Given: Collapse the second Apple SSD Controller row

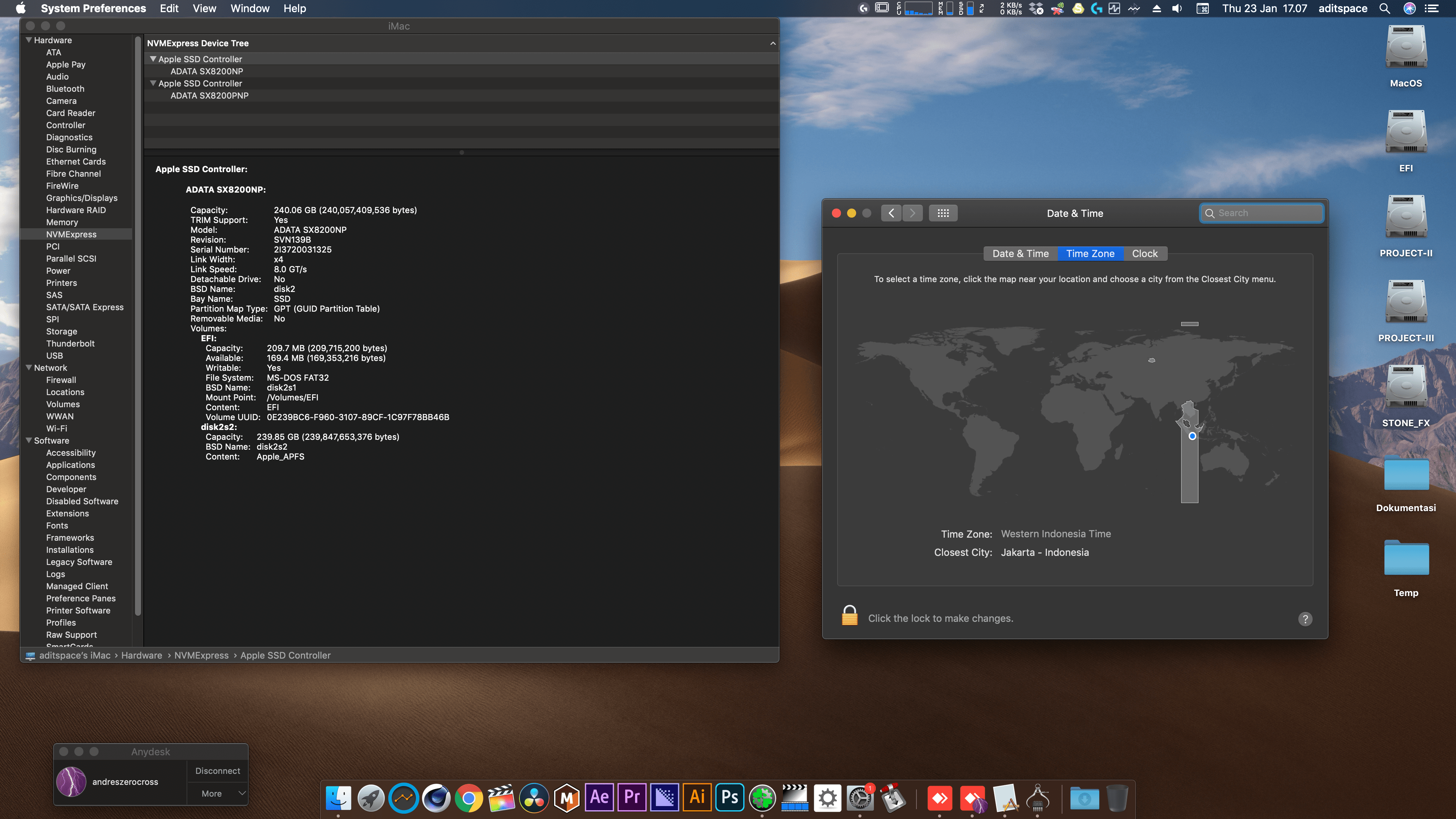Looking at the screenshot, I should click(152, 83).
